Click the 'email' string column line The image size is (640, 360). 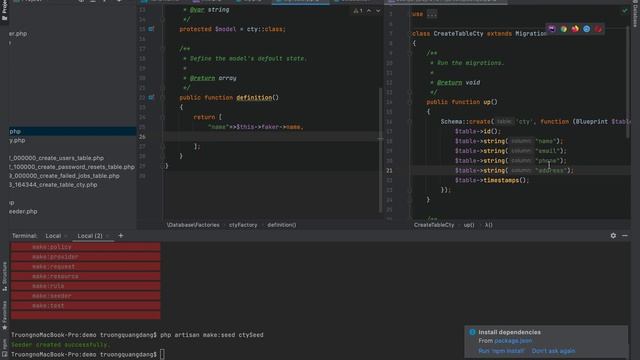coord(510,151)
